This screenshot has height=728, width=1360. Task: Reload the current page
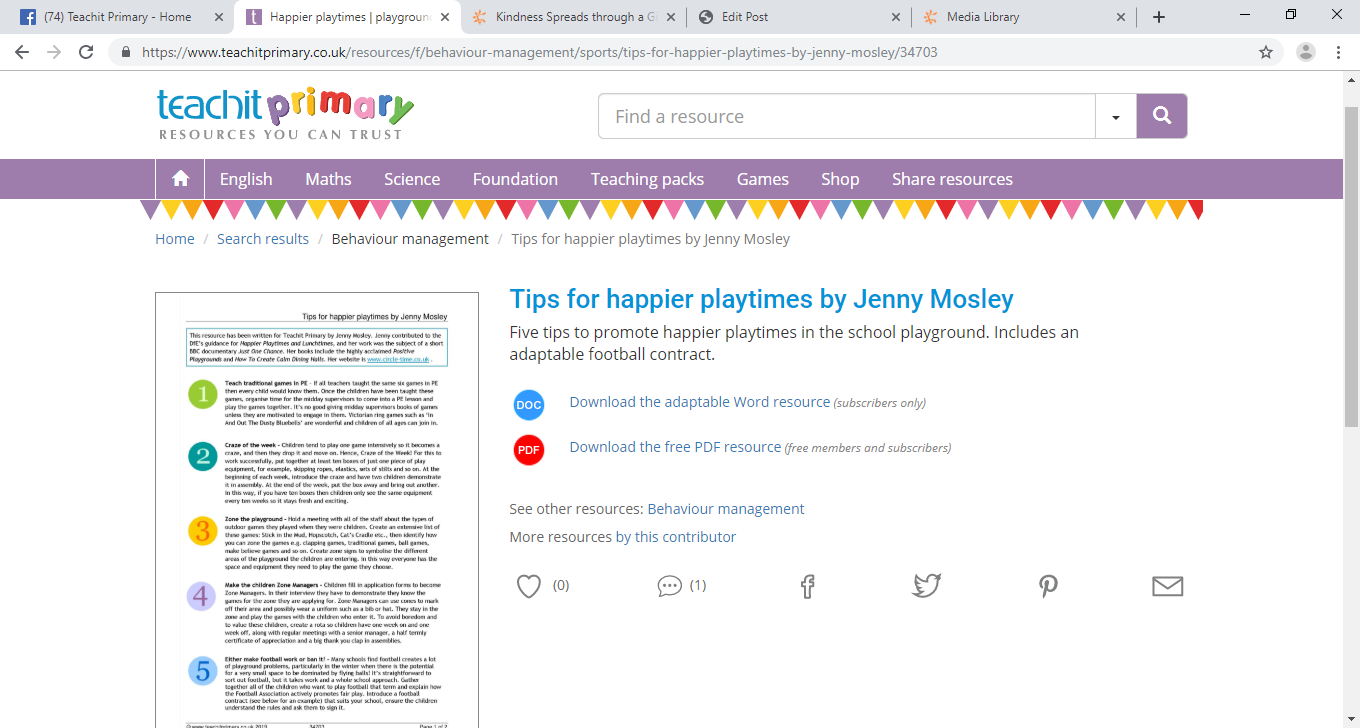86,52
